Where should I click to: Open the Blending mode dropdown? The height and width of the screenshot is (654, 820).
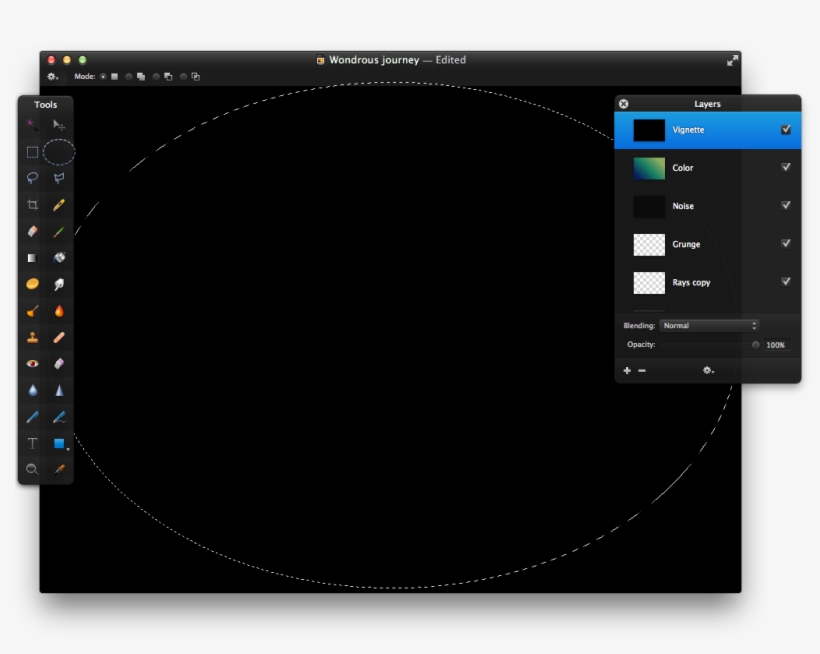tap(707, 325)
